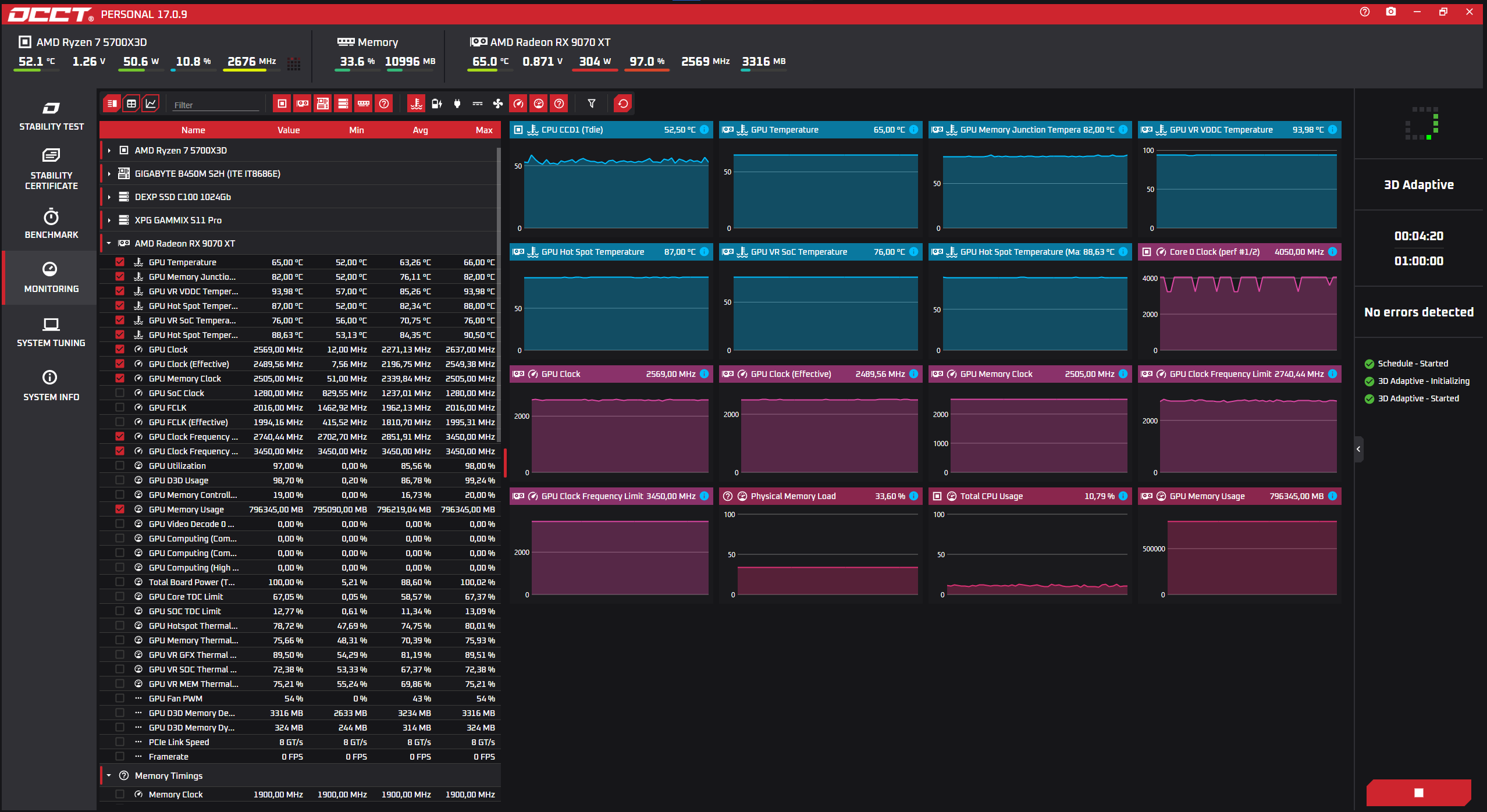Collapse the AMD Radeon RX 9070 XT group
This screenshot has width=1487, height=812.
[109, 244]
